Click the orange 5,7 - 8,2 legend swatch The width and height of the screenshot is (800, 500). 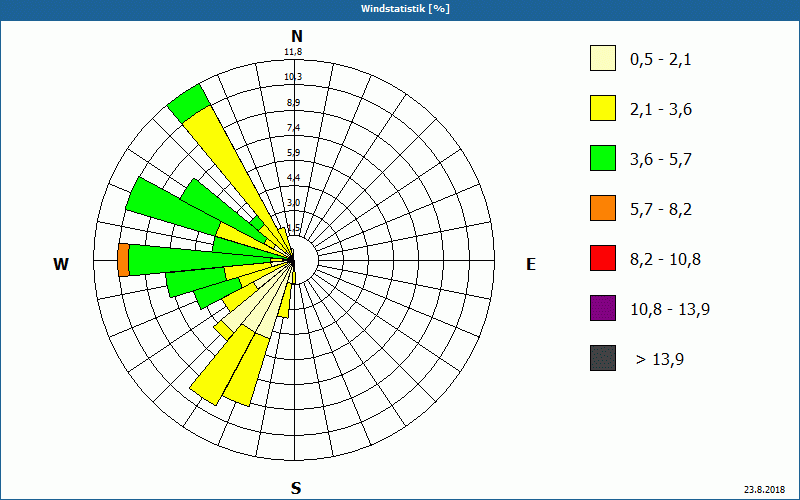(x=603, y=208)
